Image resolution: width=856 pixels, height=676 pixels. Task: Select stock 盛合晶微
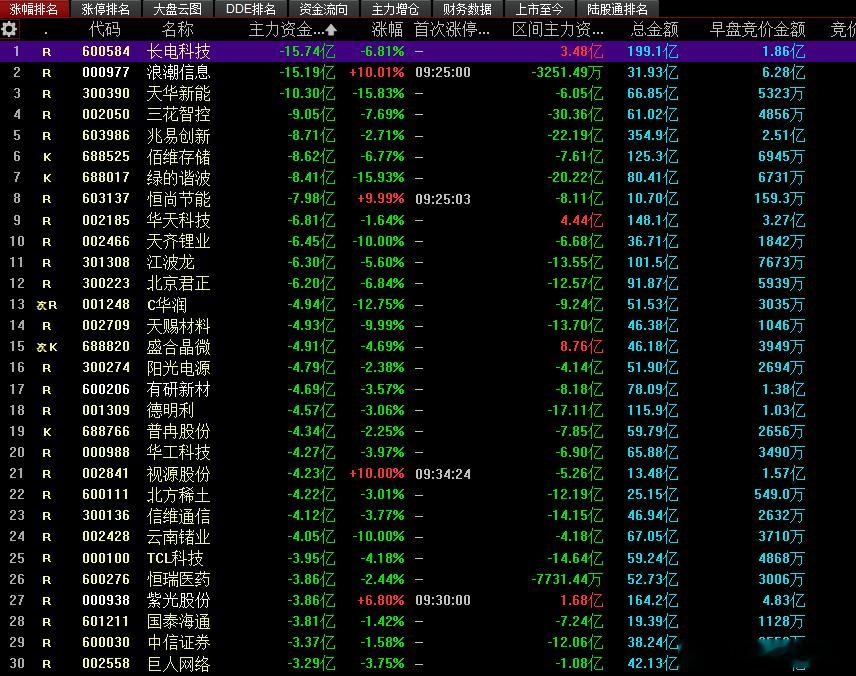coord(179,347)
